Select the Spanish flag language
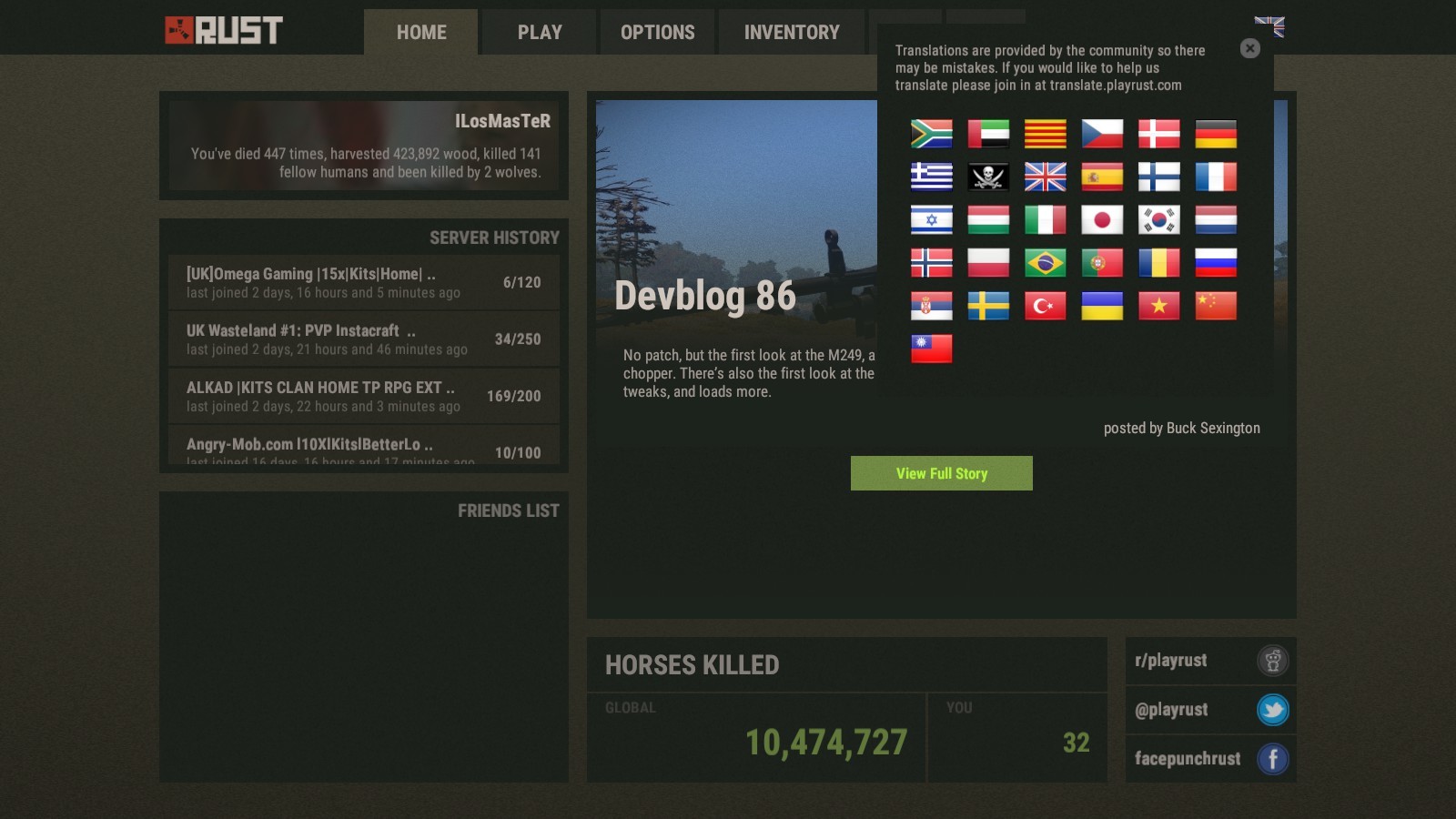The width and height of the screenshot is (1456, 819). coord(1102,177)
